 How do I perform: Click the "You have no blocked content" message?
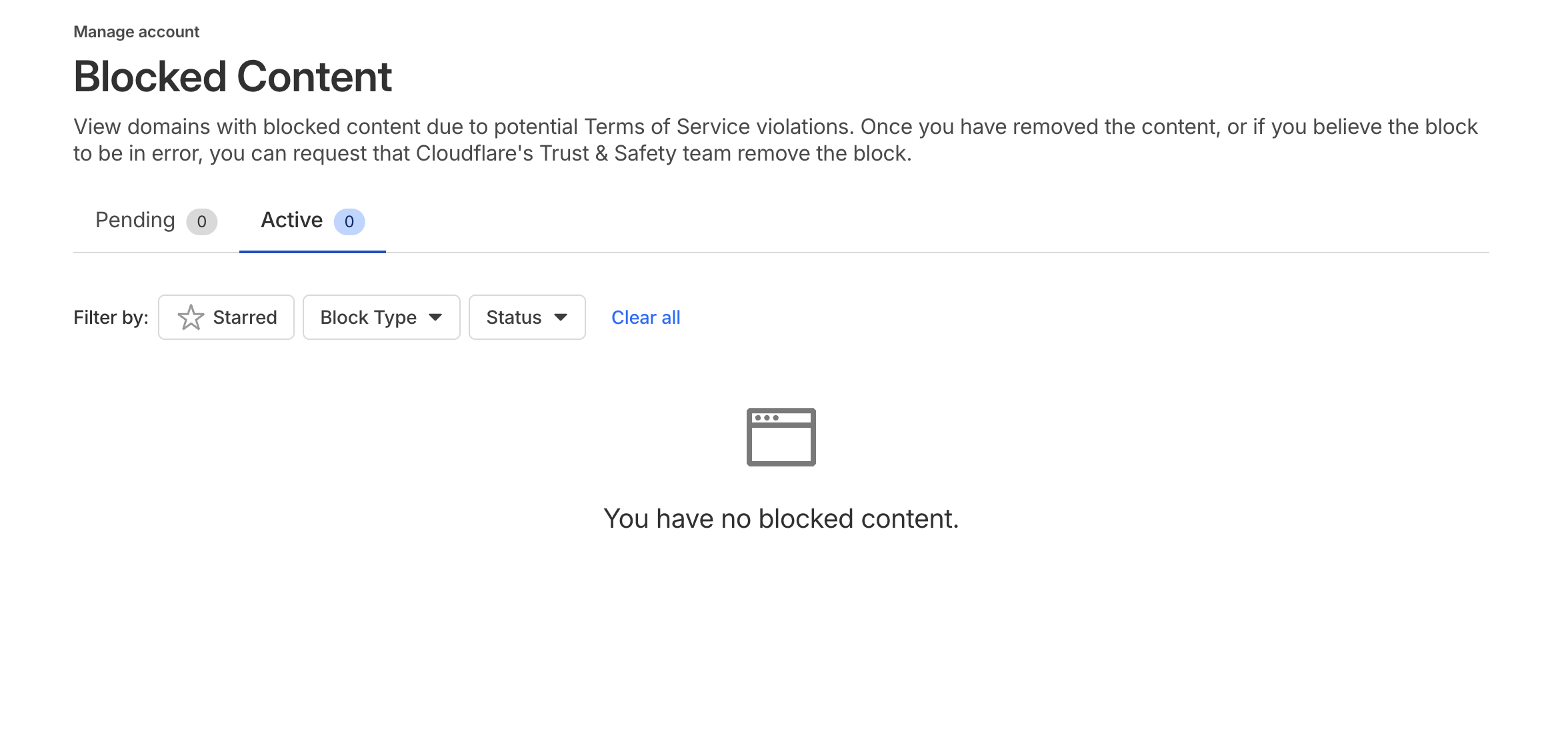point(781,518)
